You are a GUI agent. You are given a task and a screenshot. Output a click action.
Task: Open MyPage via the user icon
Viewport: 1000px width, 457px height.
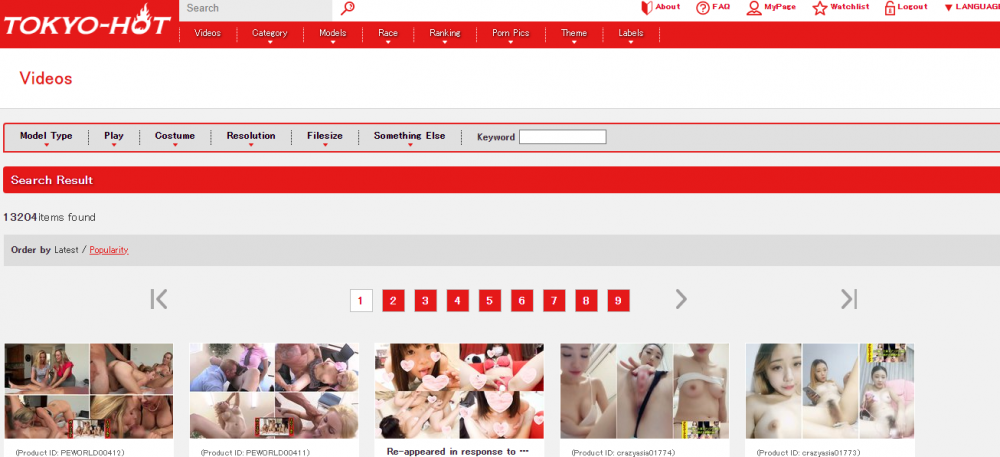tap(754, 8)
